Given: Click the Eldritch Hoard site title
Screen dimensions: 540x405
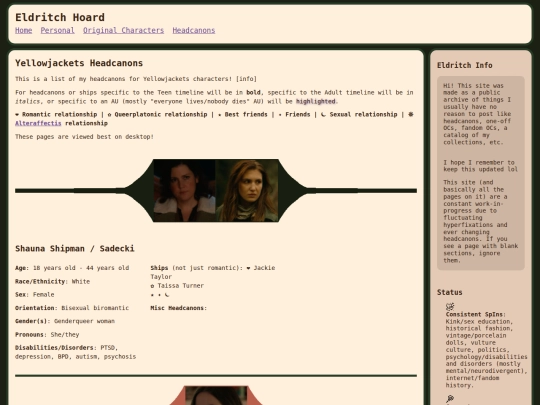Looking at the screenshot, I should 60,17.
